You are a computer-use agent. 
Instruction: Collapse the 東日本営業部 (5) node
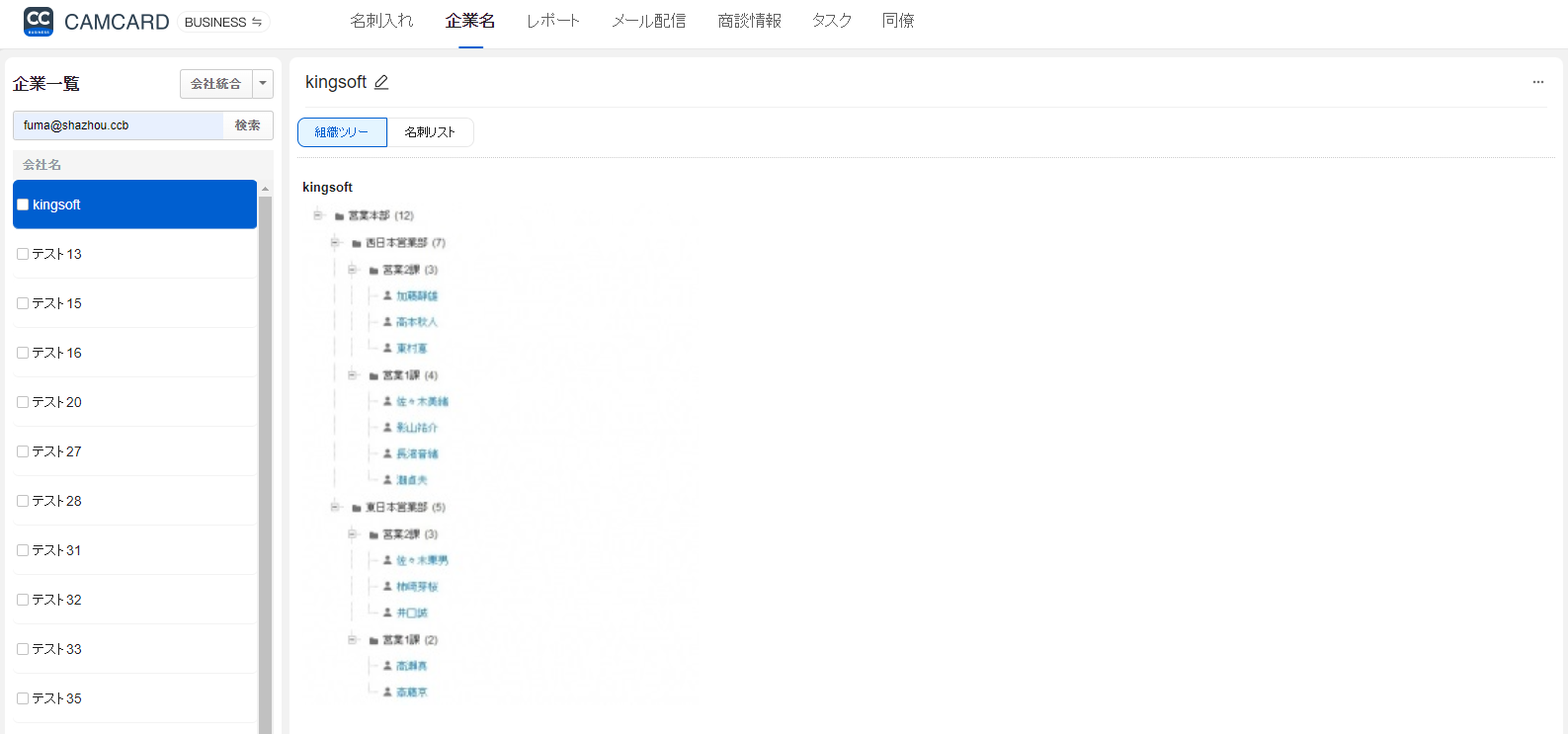pyautogui.click(x=335, y=507)
